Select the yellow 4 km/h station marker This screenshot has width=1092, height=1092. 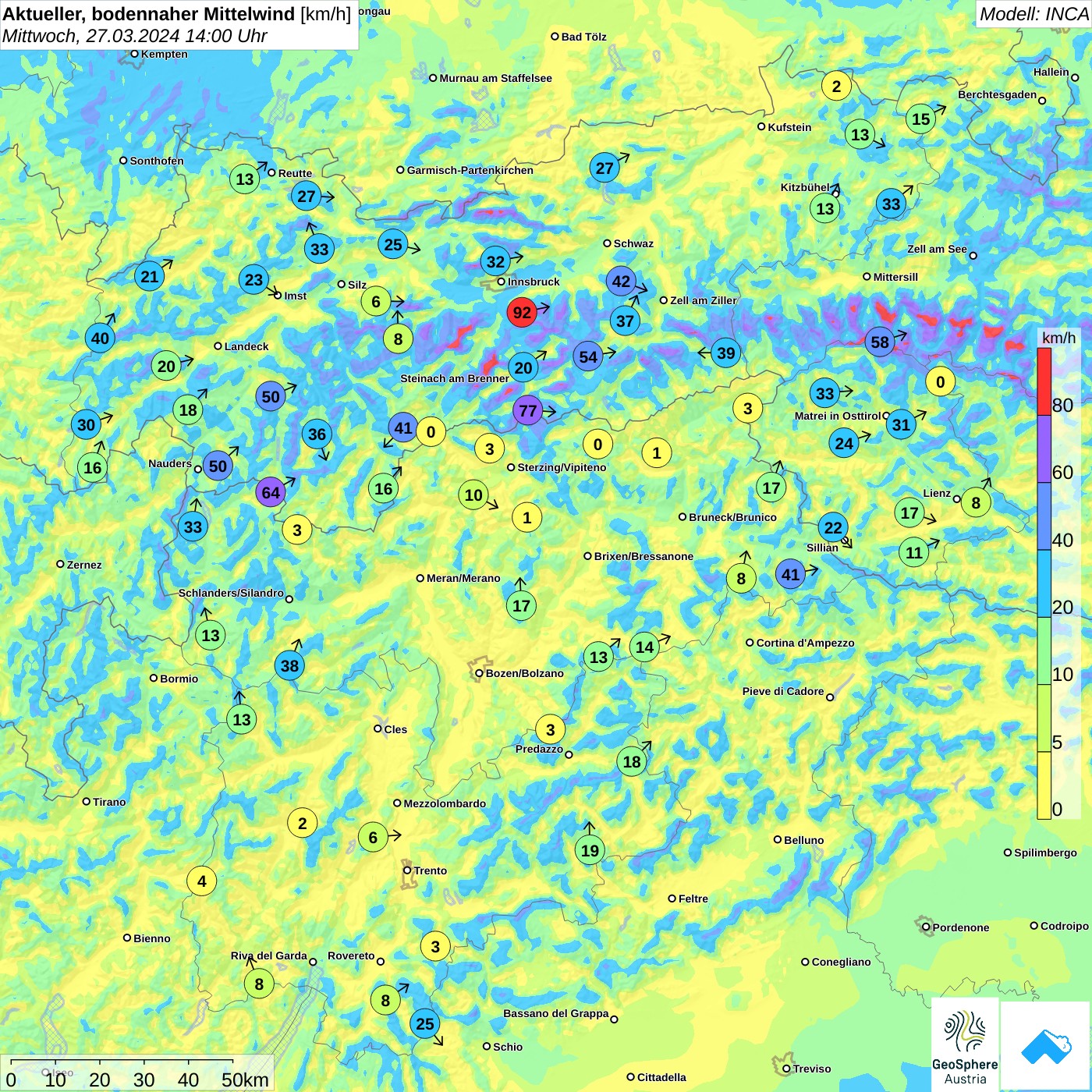201,881
